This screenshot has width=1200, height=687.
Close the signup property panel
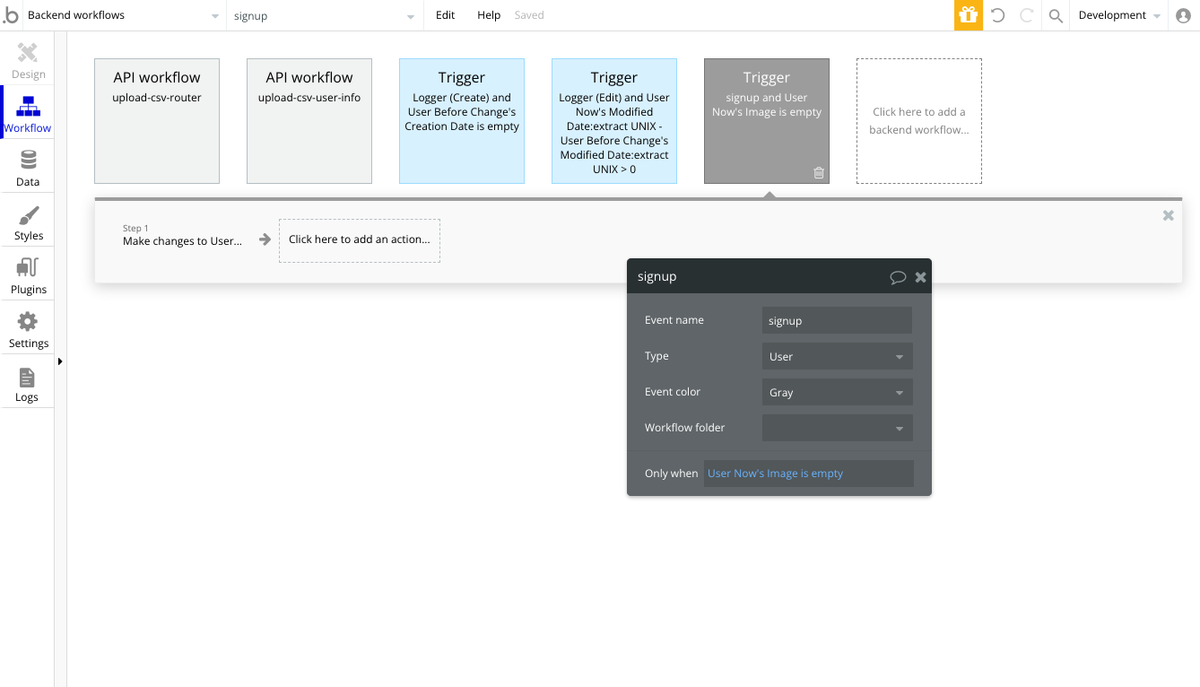click(921, 277)
